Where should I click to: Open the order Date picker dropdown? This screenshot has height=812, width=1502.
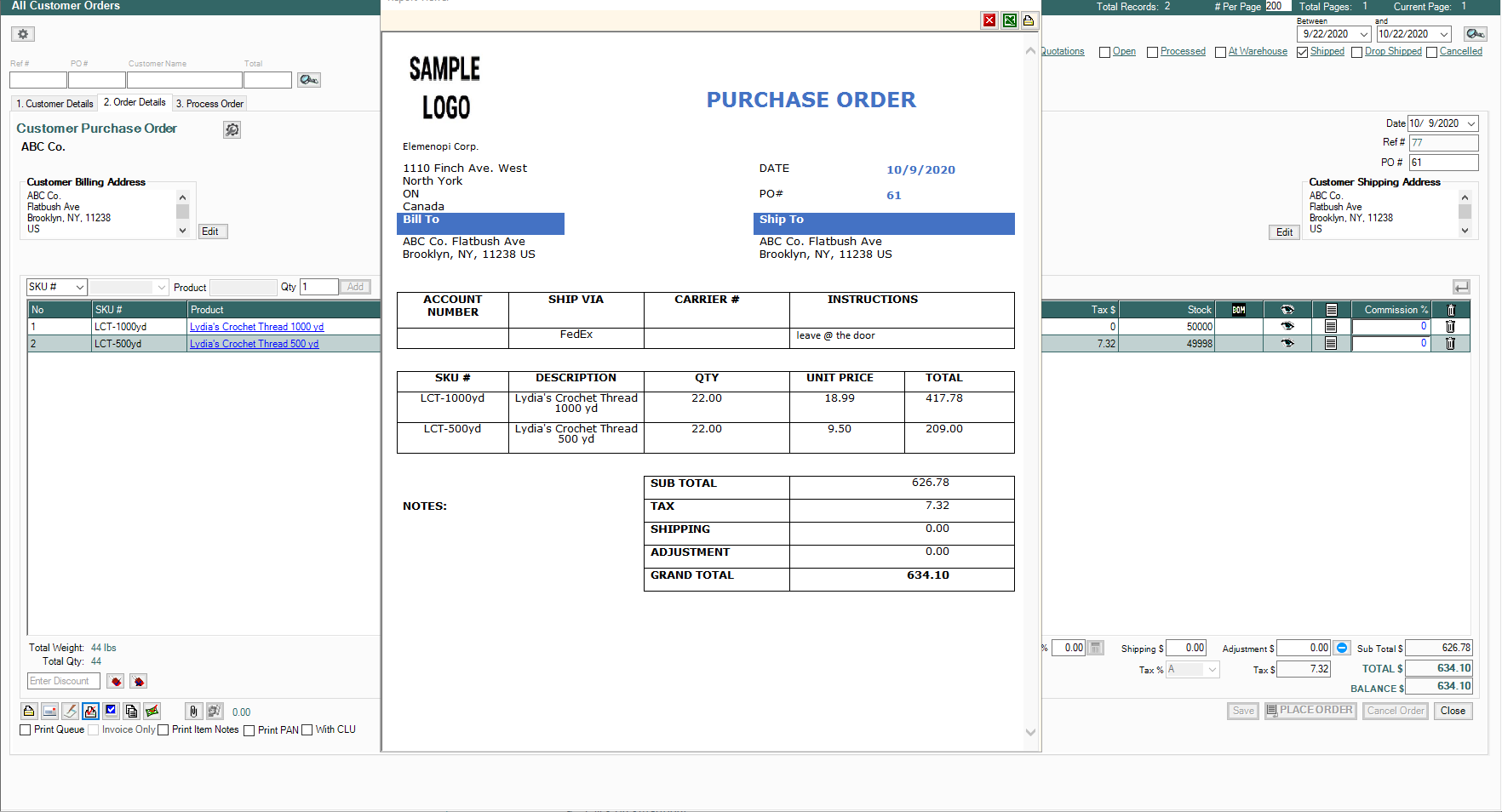pyautogui.click(x=1470, y=124)
